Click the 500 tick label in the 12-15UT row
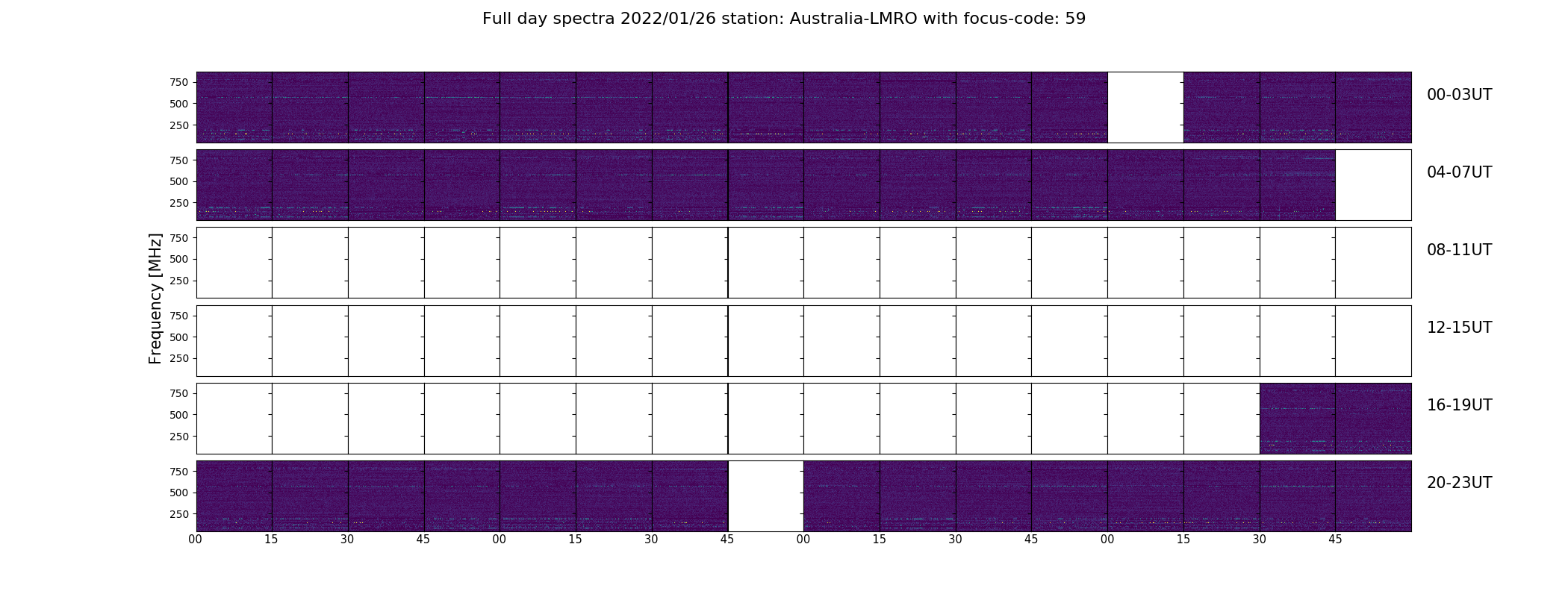The height and width of the screenshot is (597, 1568). click(179, 337)
